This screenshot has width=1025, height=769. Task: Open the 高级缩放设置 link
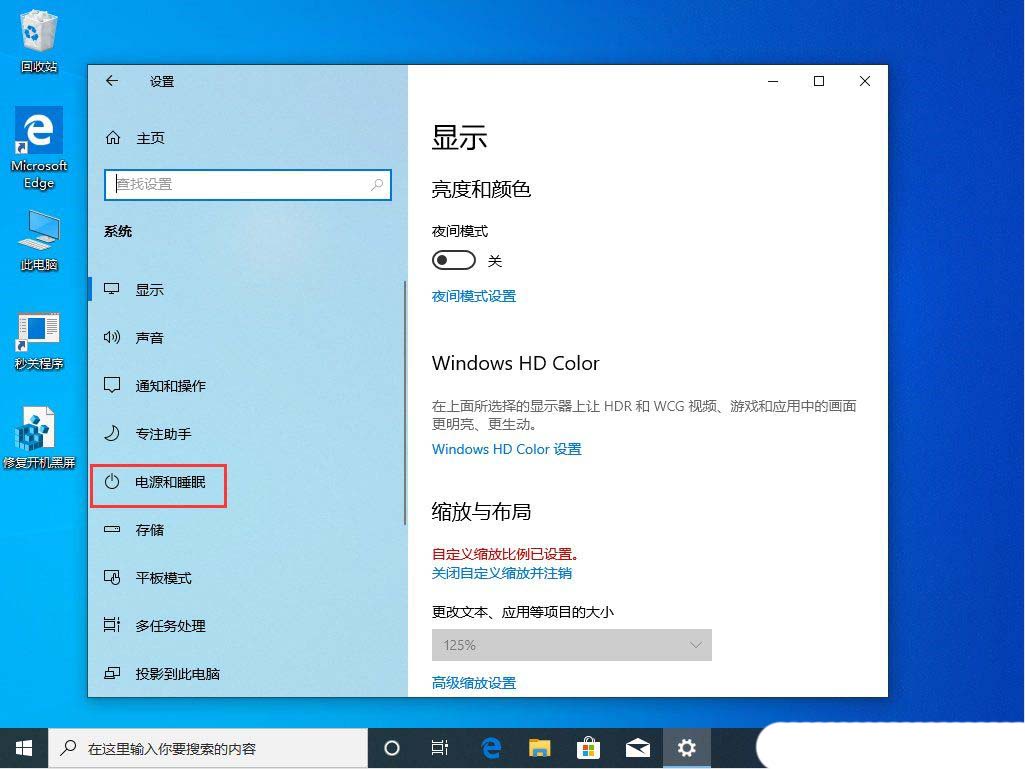click(474, 683)
